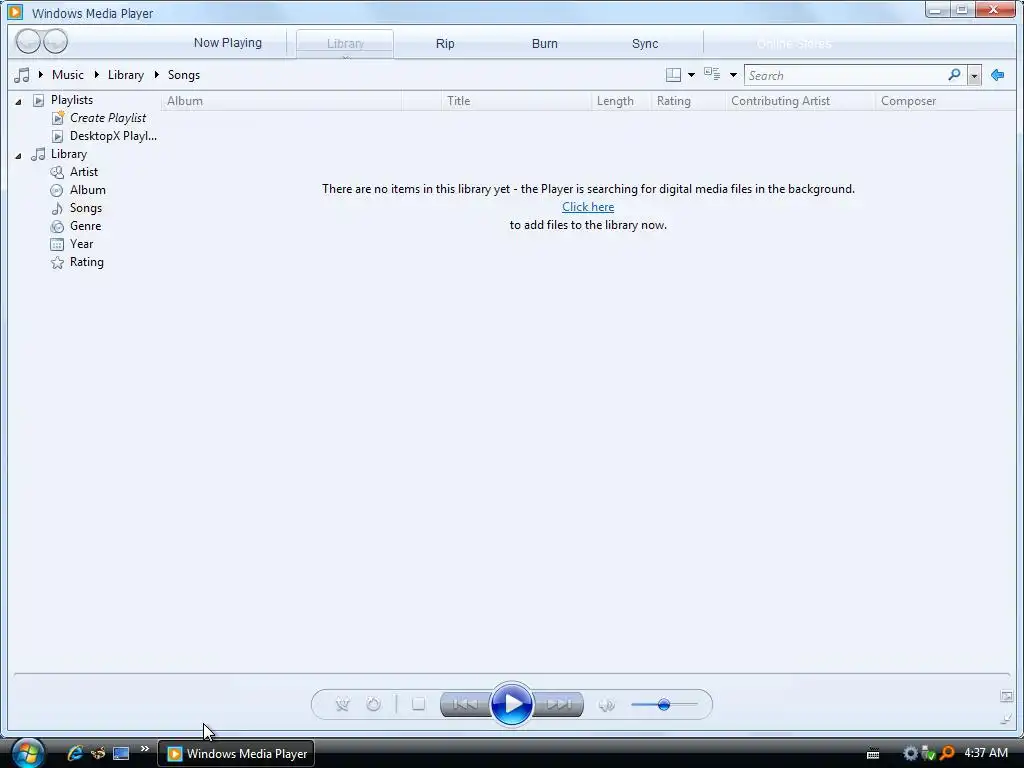Image resolution: width=1024 pixels, height=768 pixels.
Task: Select Music in the breadcrumb
Action: [x=68, y=75]
